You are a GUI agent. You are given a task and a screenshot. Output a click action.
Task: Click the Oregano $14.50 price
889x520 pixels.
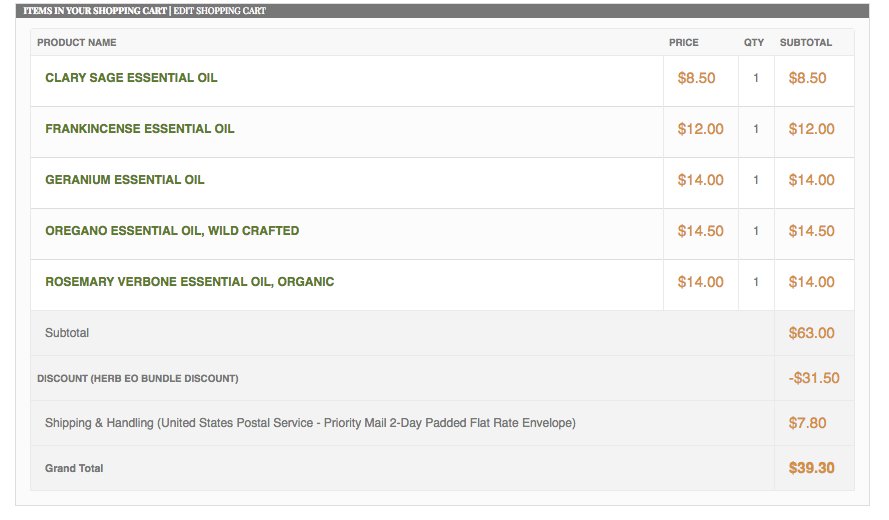pos(700,231)
